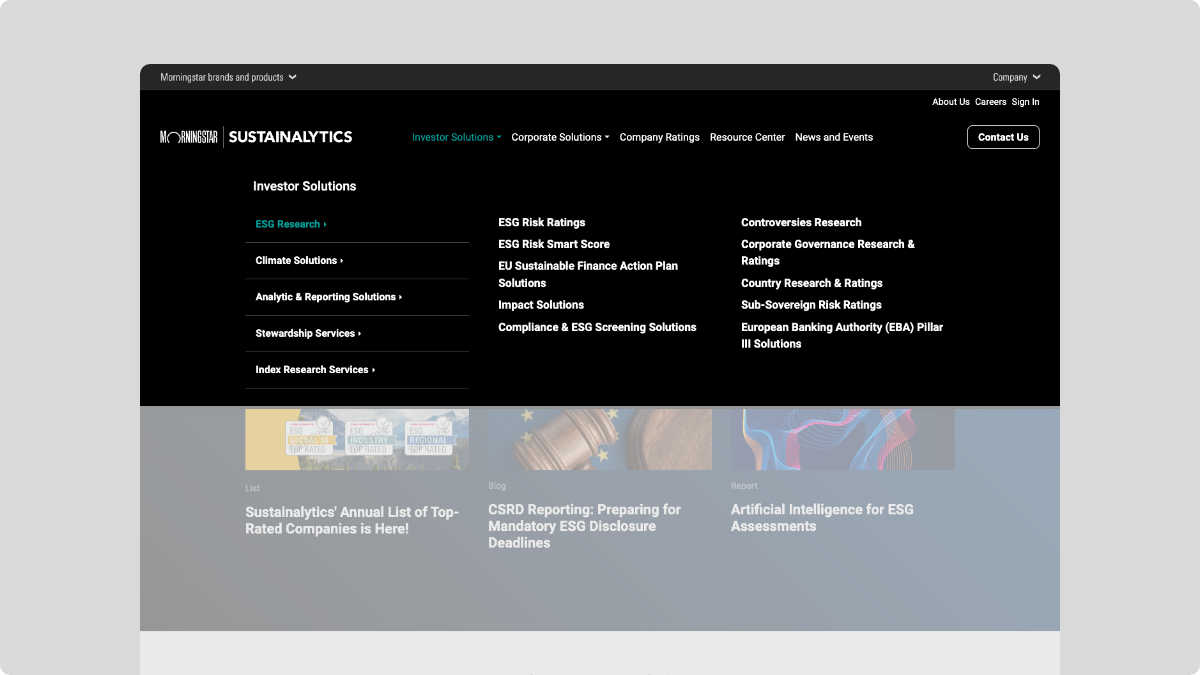Open Impact Solutions link
This screenshot has height=675, width=1200.
point(541,305)
